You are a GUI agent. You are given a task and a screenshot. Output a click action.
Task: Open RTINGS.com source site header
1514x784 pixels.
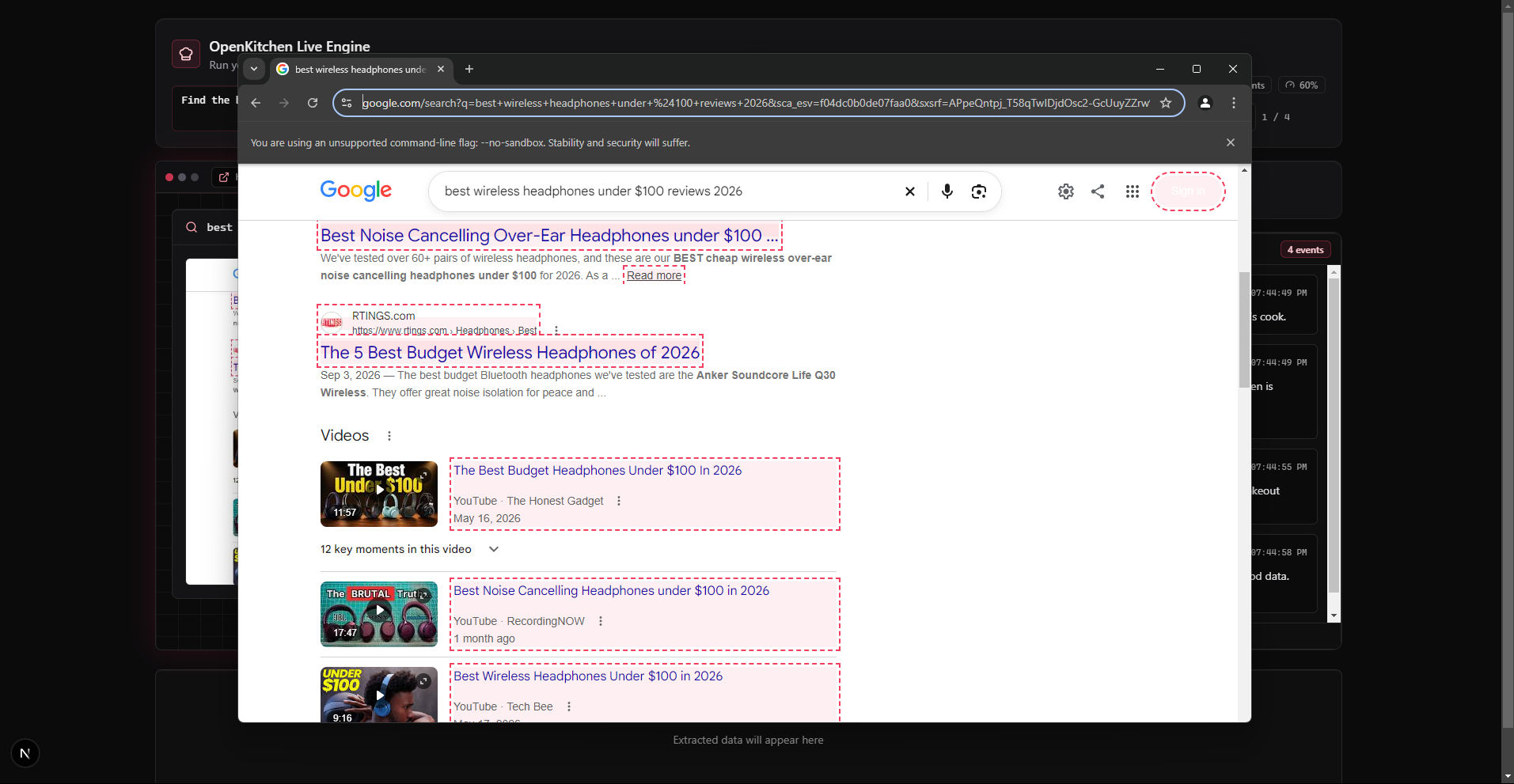[x=429, y=322]
